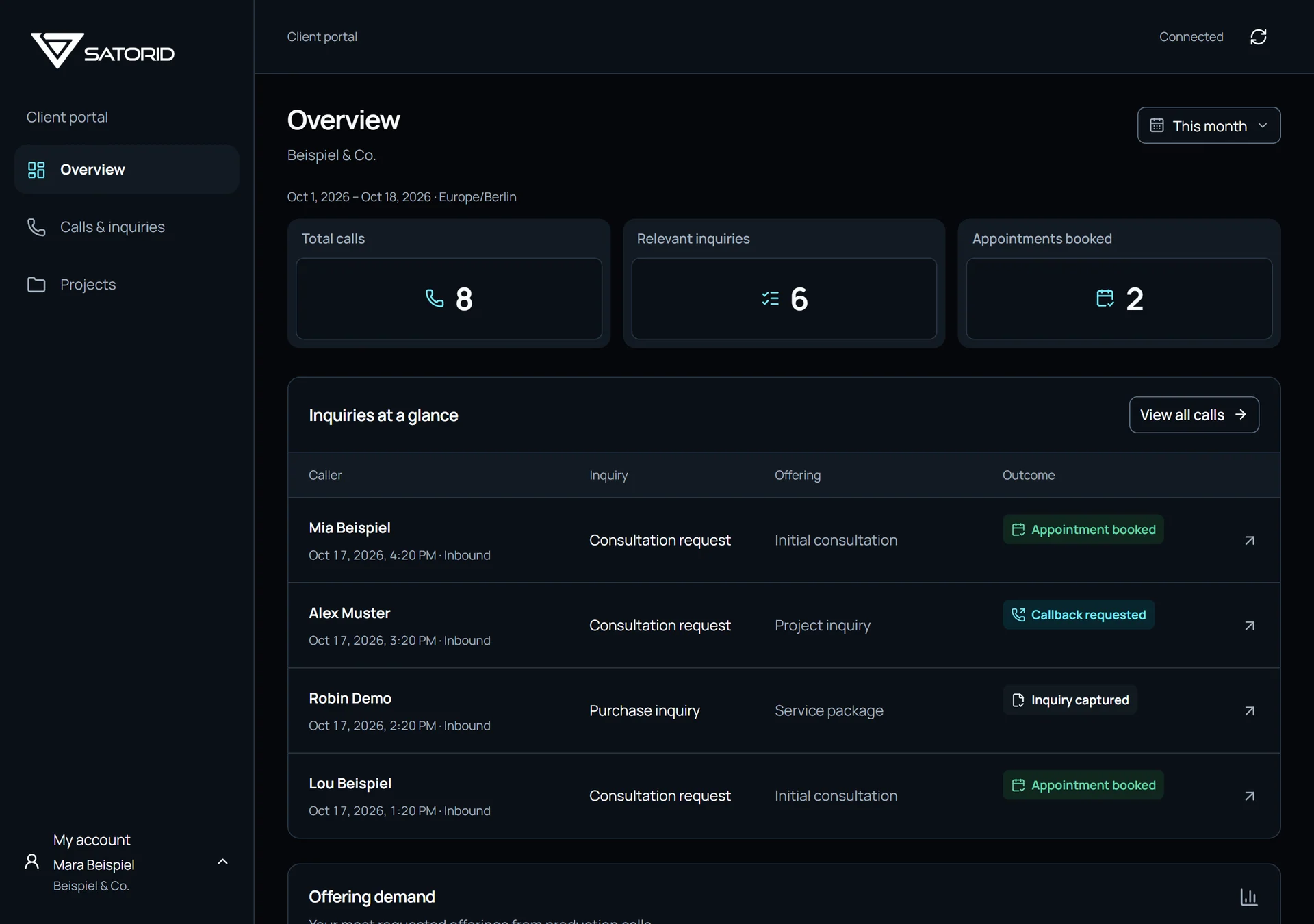Image resolution: width=1314 pixels, height=924 pixels.
Task: Click the user avatar icon in My account
Action: [x=31, y=862]
